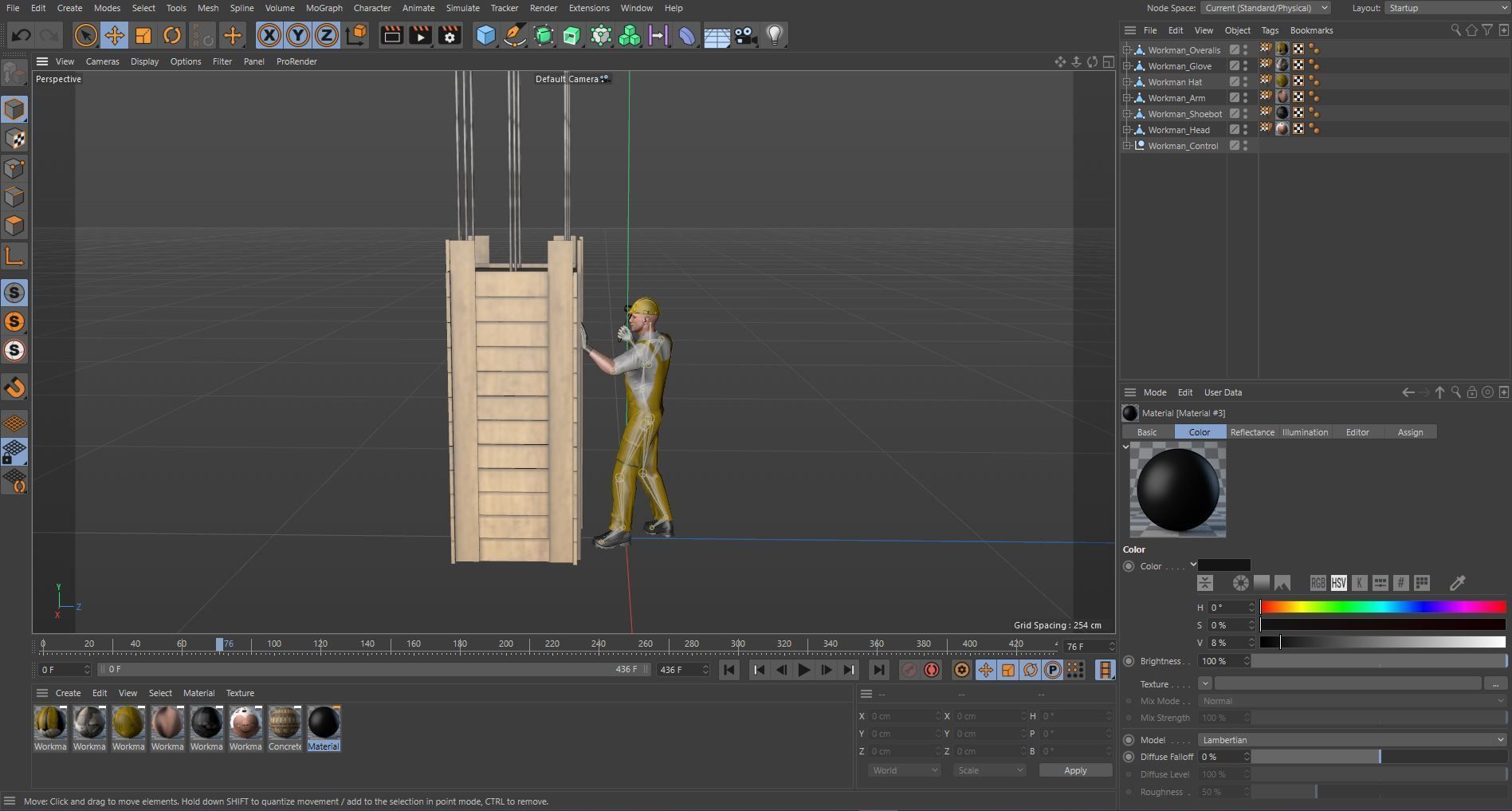Toggle visibility dots for Workman_Shoebot
1512x811 pixels.
point(1246,113)
